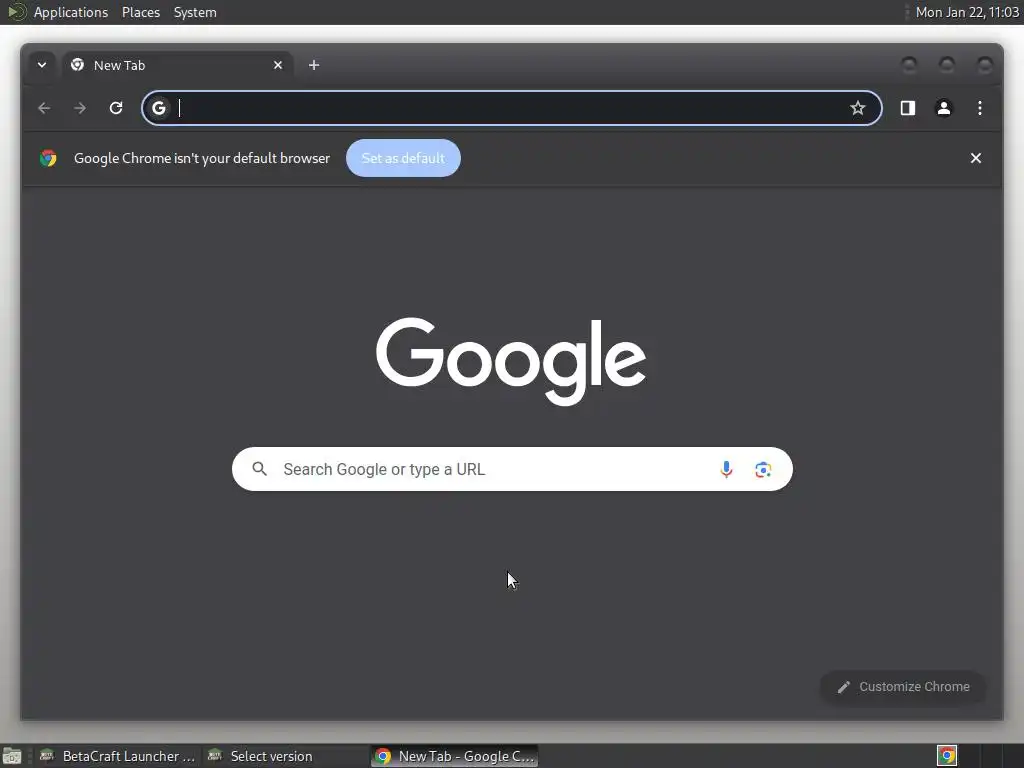Start voice search with microphone icon
The width and height of the screenshot is (1024, 768).
coord(726,469)
